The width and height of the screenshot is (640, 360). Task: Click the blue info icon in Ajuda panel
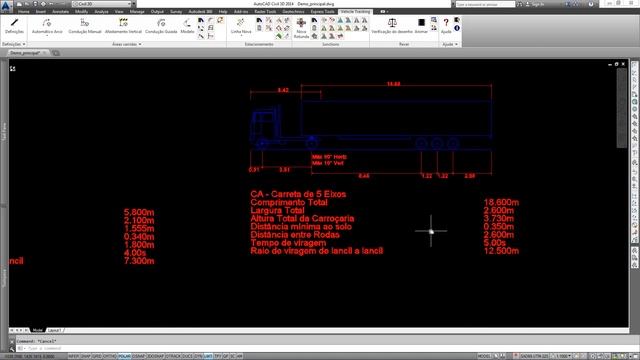coord(457,28)
